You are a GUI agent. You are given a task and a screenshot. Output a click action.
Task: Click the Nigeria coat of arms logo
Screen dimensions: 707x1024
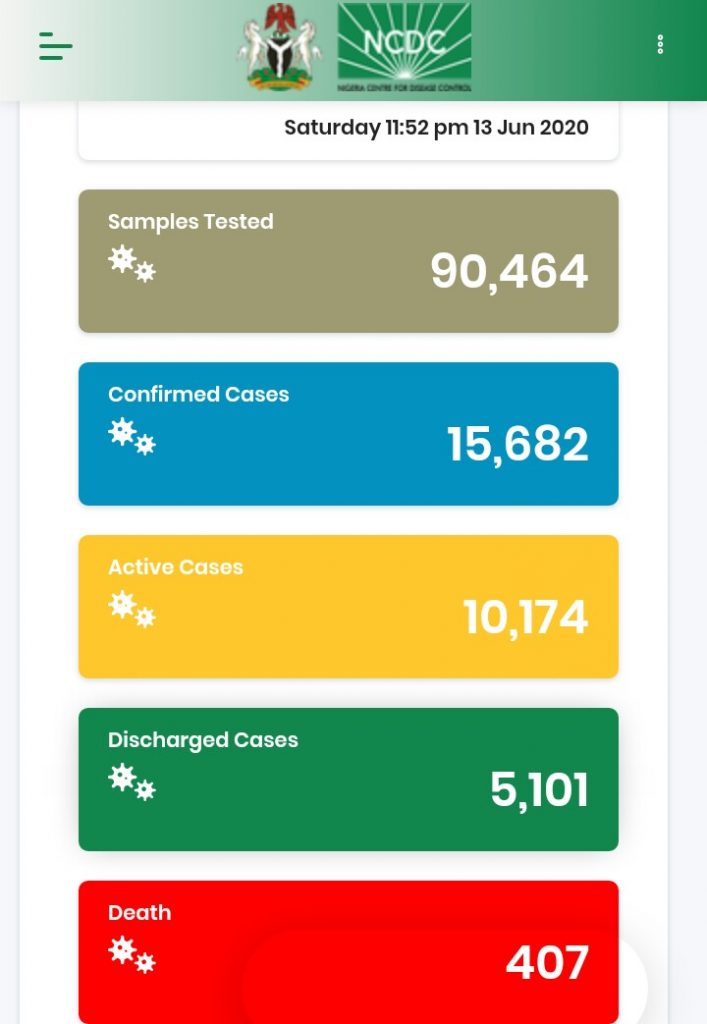pos(280,47)
